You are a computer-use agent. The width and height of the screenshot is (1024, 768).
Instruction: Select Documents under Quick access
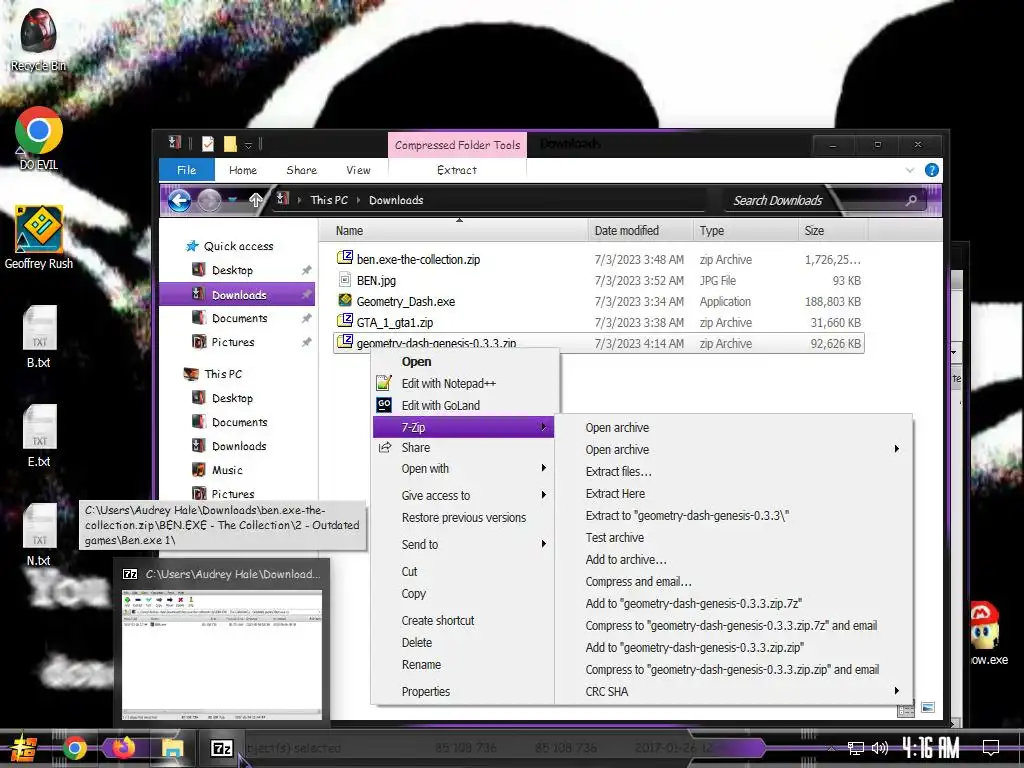click(x=240, y=318)
